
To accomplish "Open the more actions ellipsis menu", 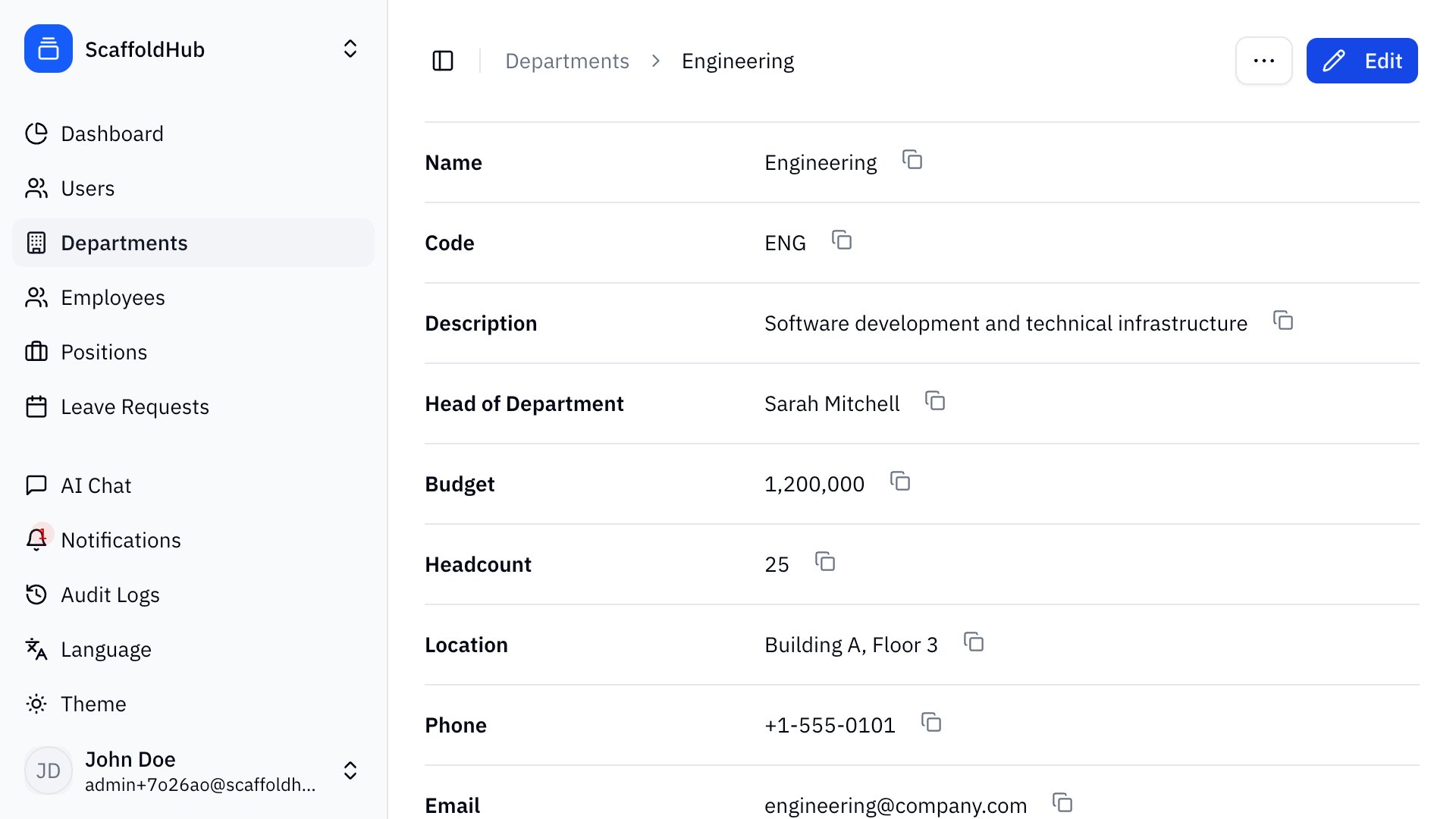I will 1263,60.
